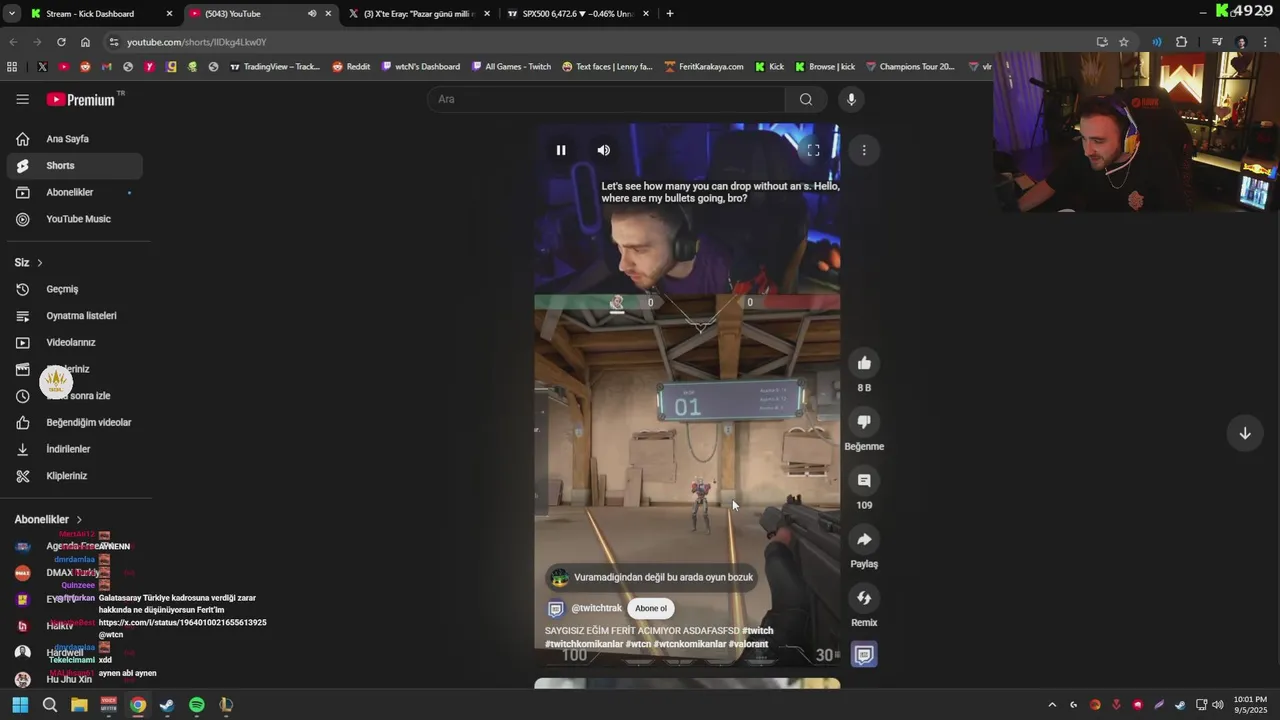
Task: Dislike the Short (Beğenme)
Action: coord(864,422)
